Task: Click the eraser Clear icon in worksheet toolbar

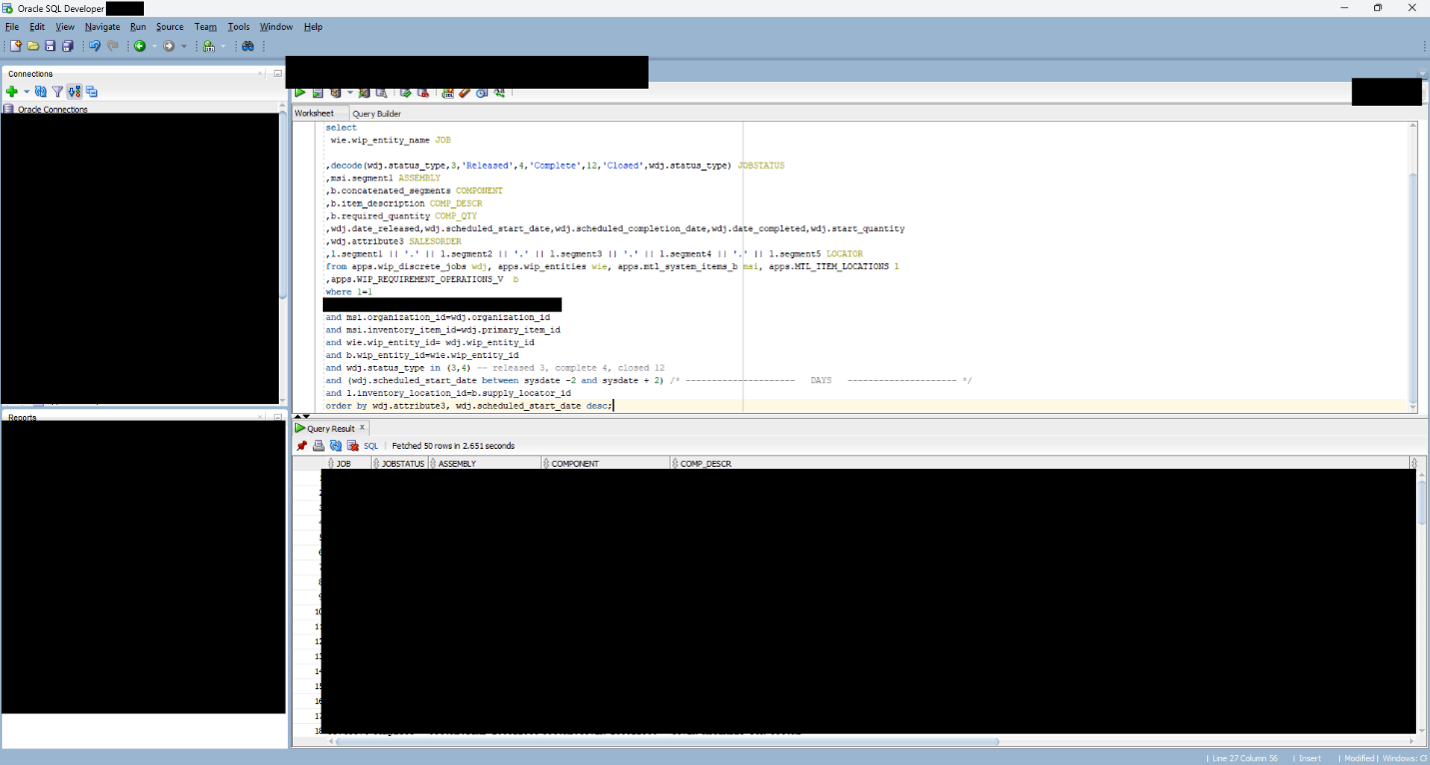Action: [x=464, y=93]
